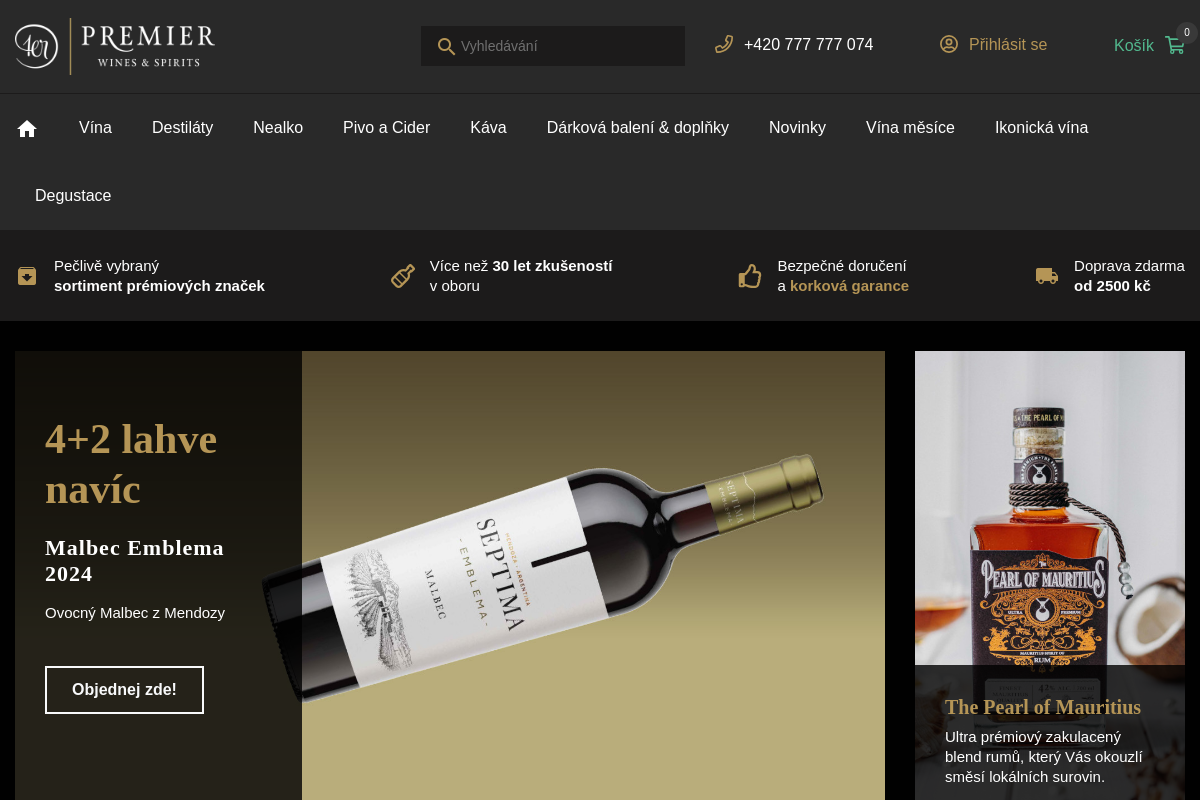Click the korková garance link
The height and width of the screenshot is (800, 1200).
tap(849, 286)
